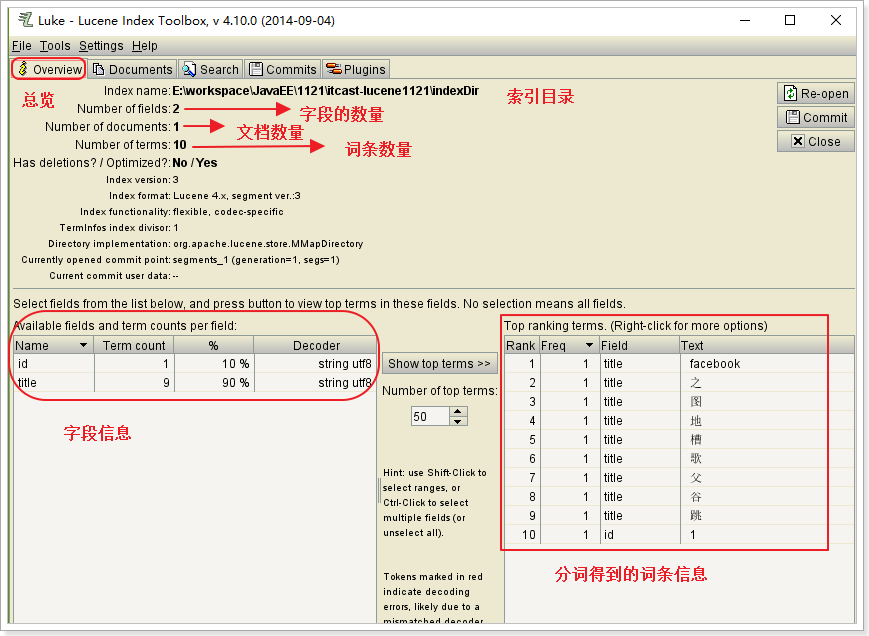Screen dimensions: 869x636
Task: Open the Help menu
Action: (145, 45)
